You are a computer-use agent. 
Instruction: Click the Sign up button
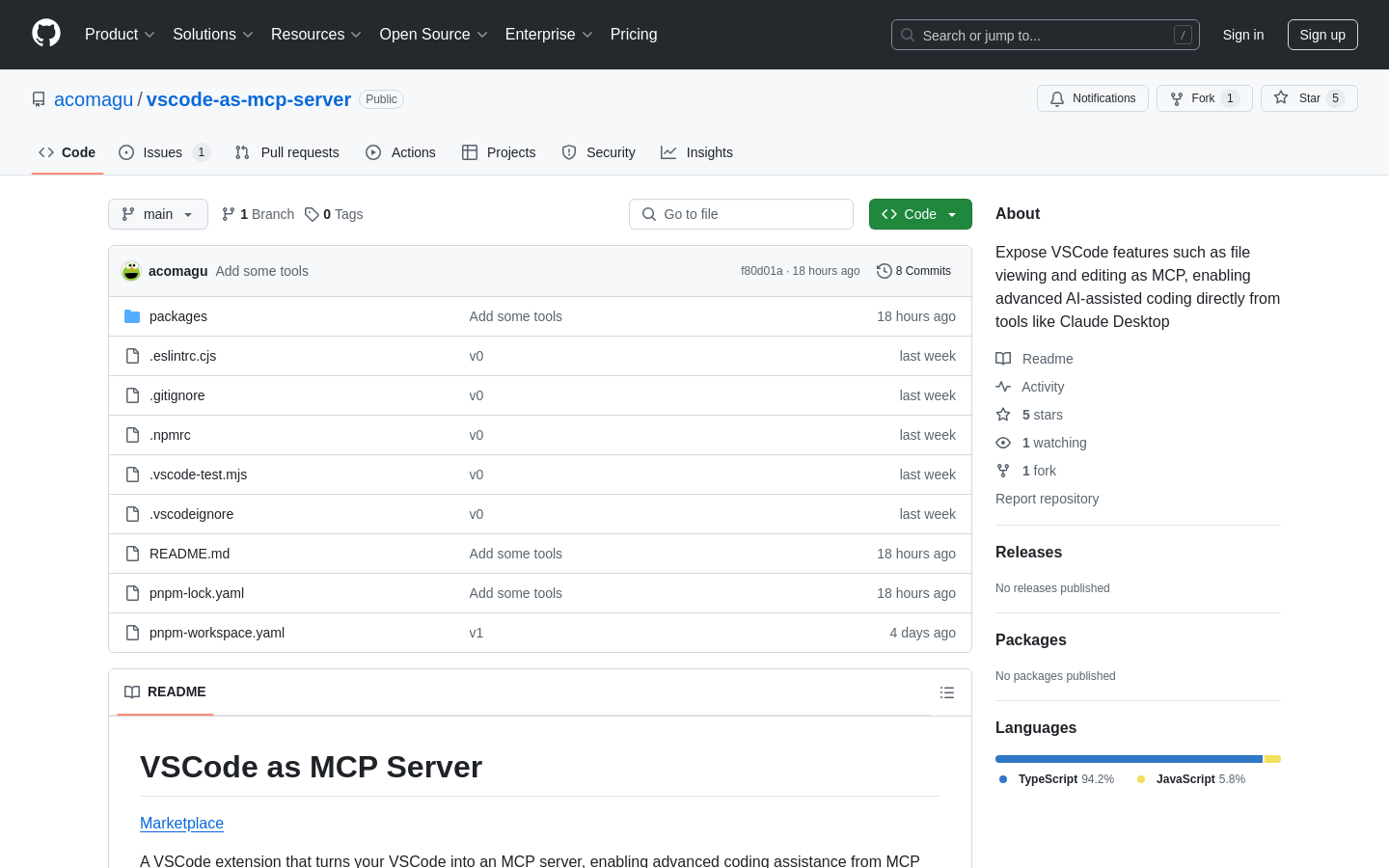[x=1322, y=35]
